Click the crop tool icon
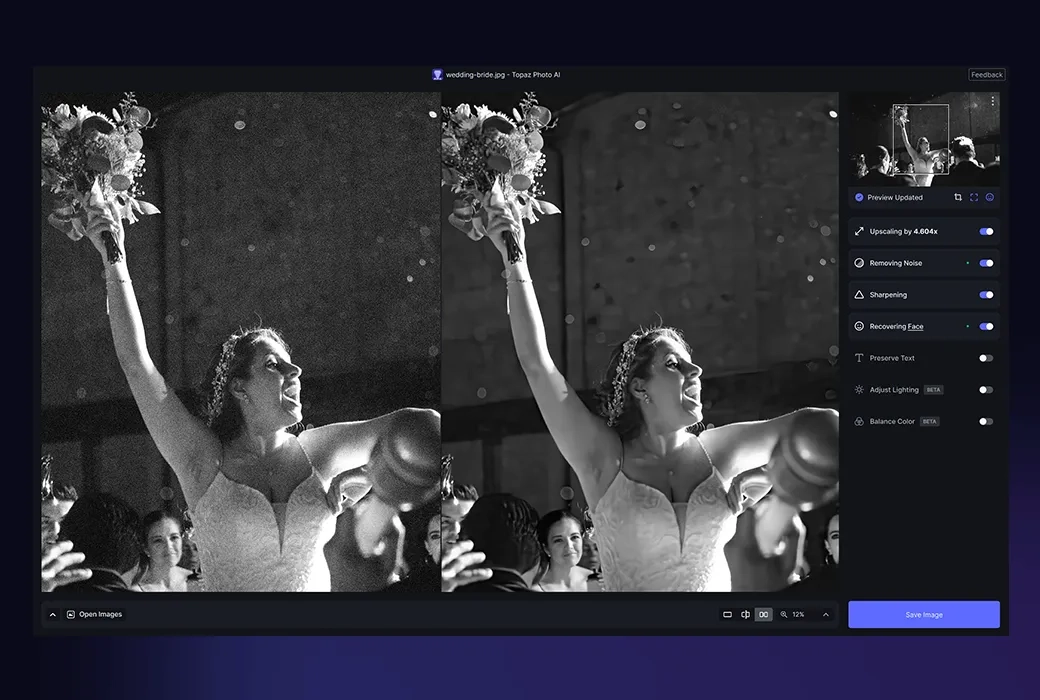Viewport: 1040px width, 700px height. click(x=958, y=197)
